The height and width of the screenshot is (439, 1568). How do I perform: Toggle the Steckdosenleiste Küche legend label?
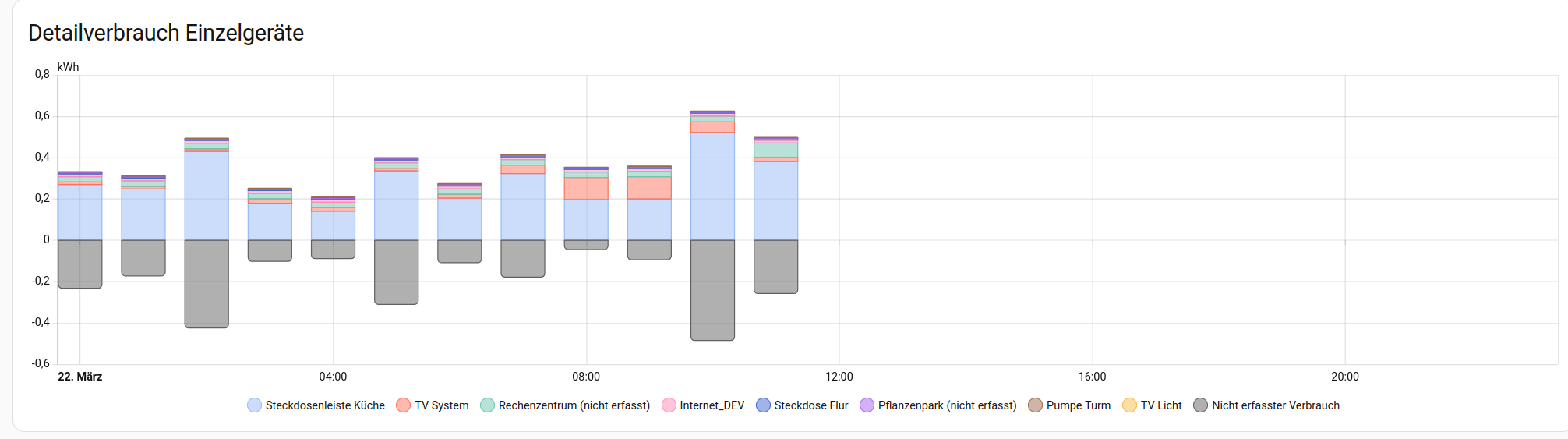pos(325,405)
